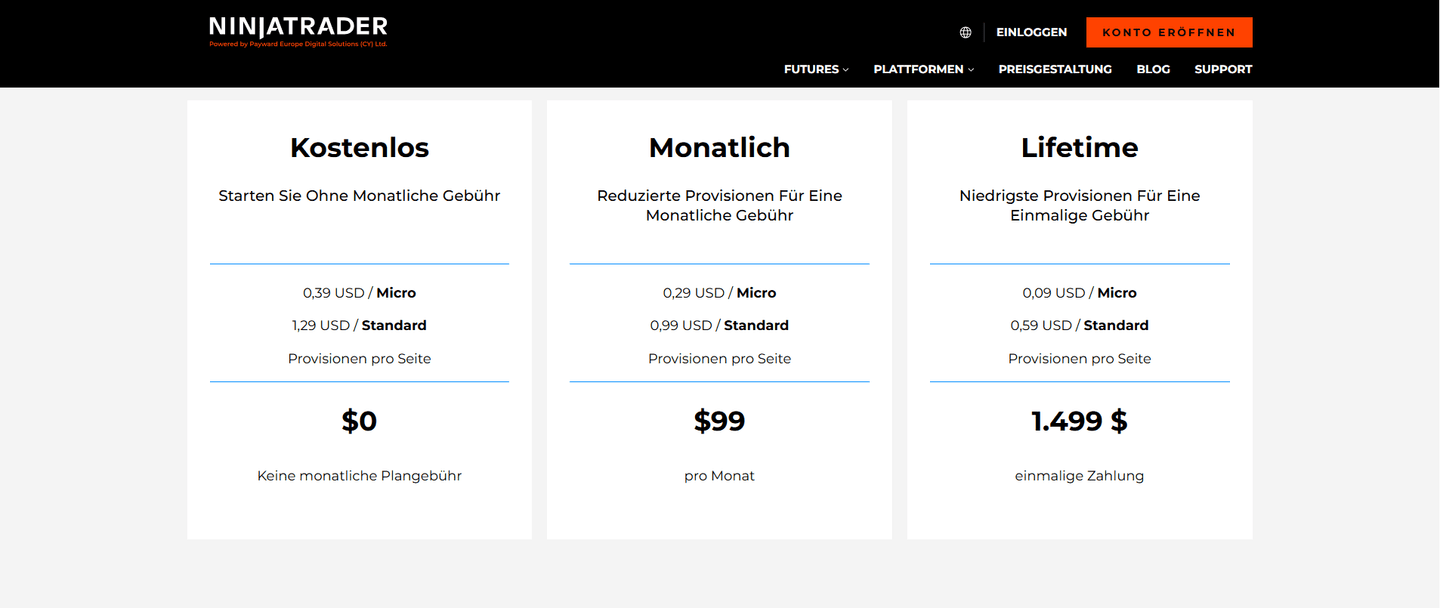This screenshot has width=1440, height=608.
Task: Click 'Provisionen pro Seite' in Lifetime card
Action: pyautogui.click(x=1079, y=359)
